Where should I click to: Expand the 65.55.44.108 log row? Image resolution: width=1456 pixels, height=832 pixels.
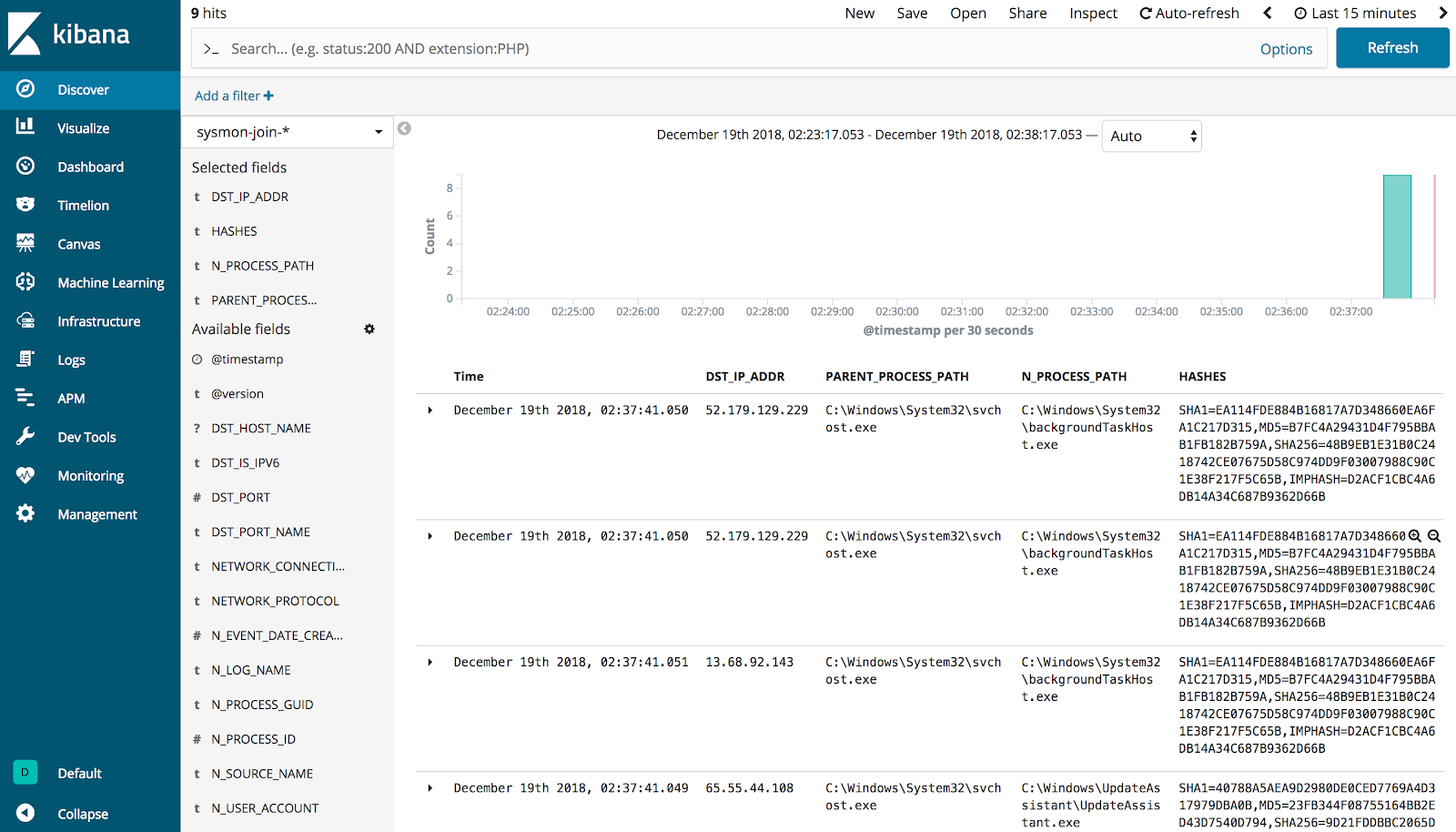pos(430,788)
